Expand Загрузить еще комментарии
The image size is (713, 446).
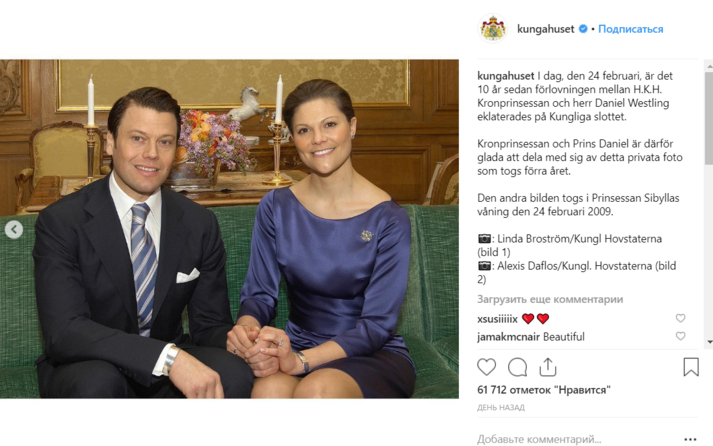[x=550, y=299]
